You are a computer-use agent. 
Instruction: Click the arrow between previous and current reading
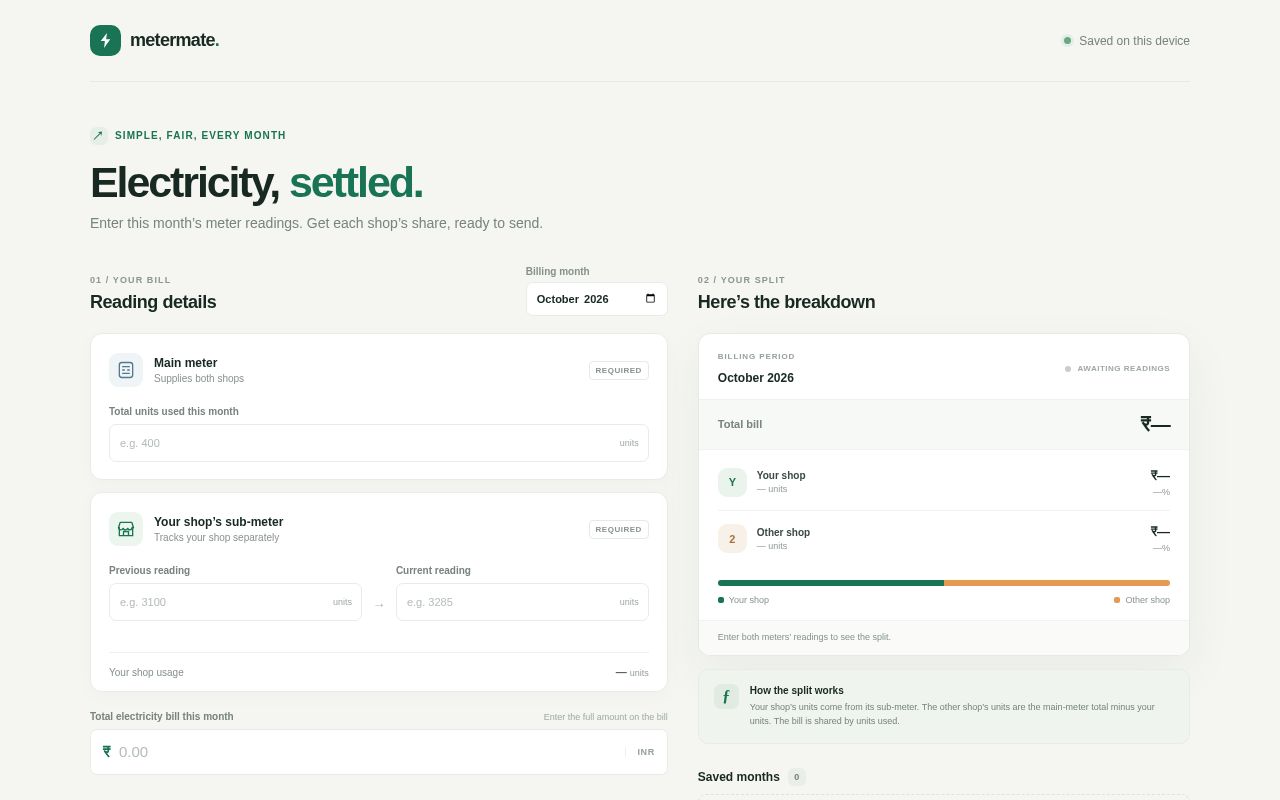click(x=379, y=604)
